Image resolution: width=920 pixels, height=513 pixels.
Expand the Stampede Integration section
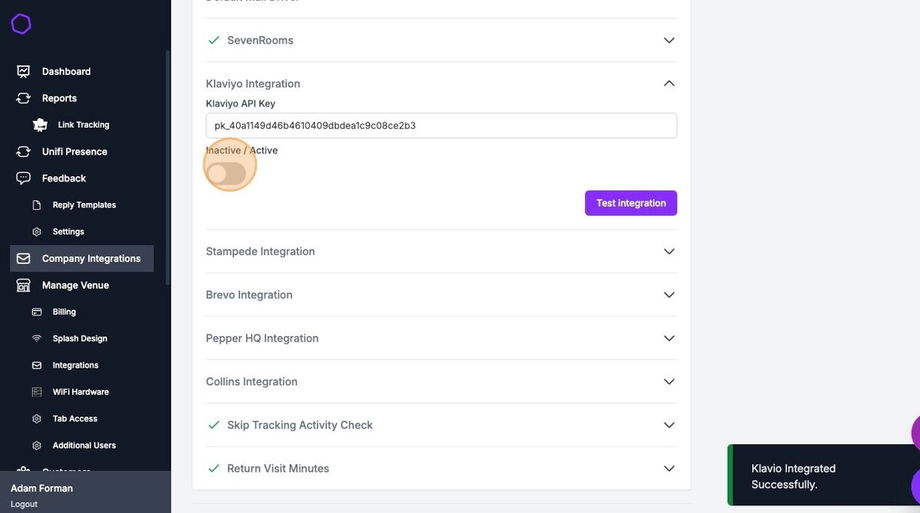point(669,252)
